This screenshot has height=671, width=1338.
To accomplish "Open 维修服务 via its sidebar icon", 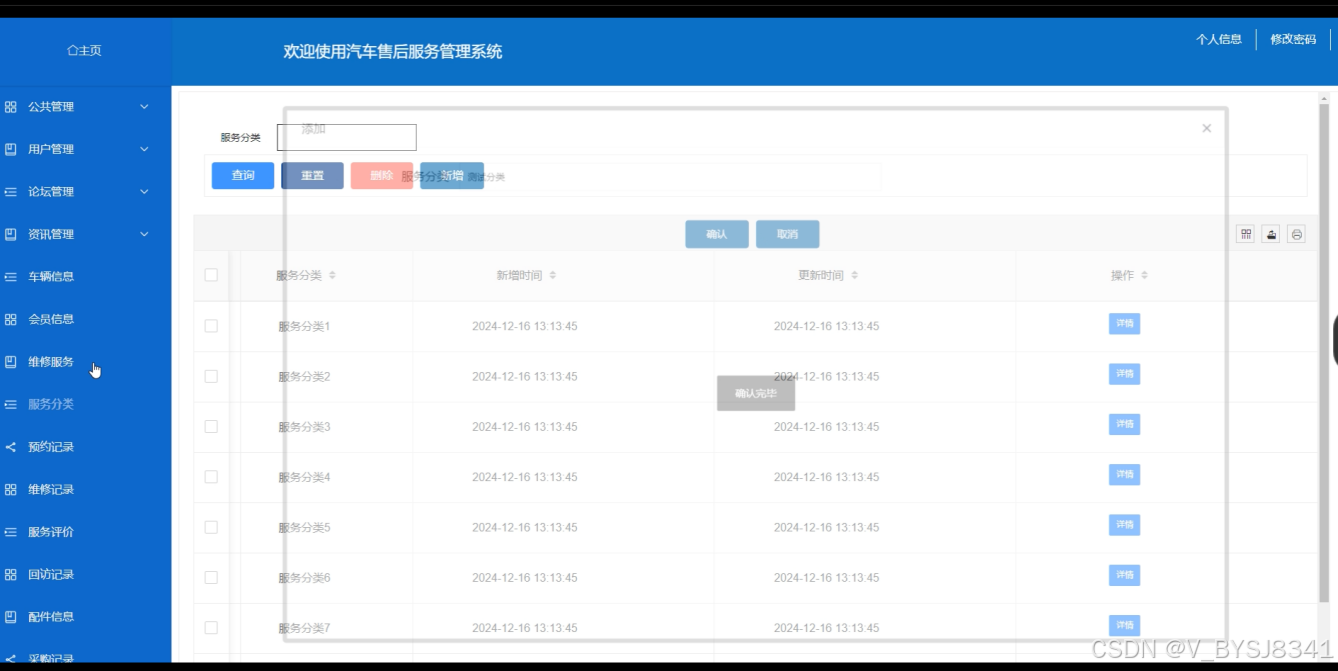I will [11, 362].
